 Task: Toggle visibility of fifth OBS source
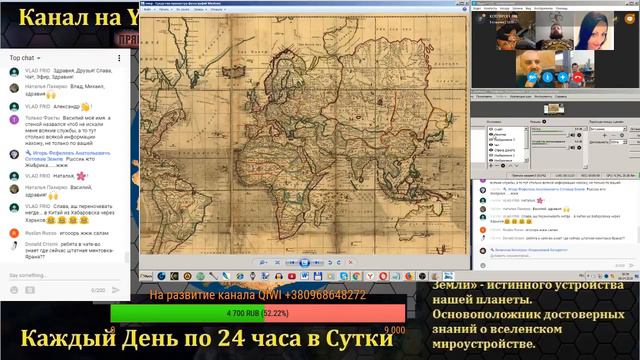point(491,150)
